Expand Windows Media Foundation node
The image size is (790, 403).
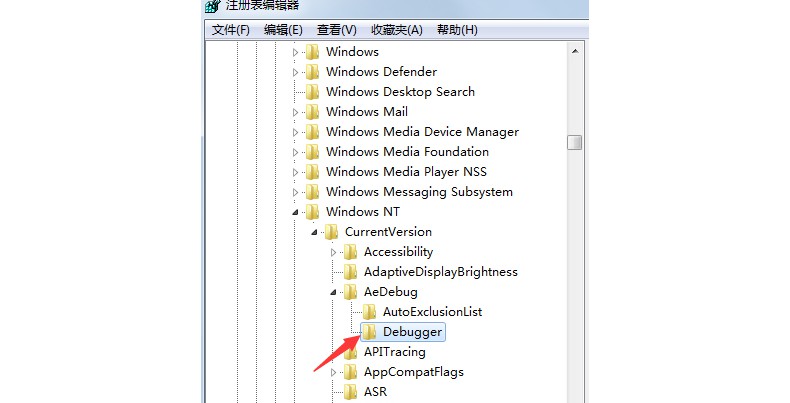(295, 152)
